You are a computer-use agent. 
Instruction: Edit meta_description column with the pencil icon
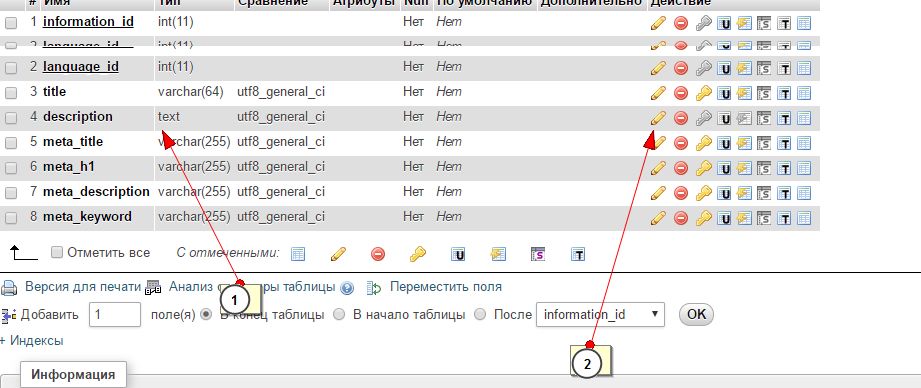click(x=658, y=193)
